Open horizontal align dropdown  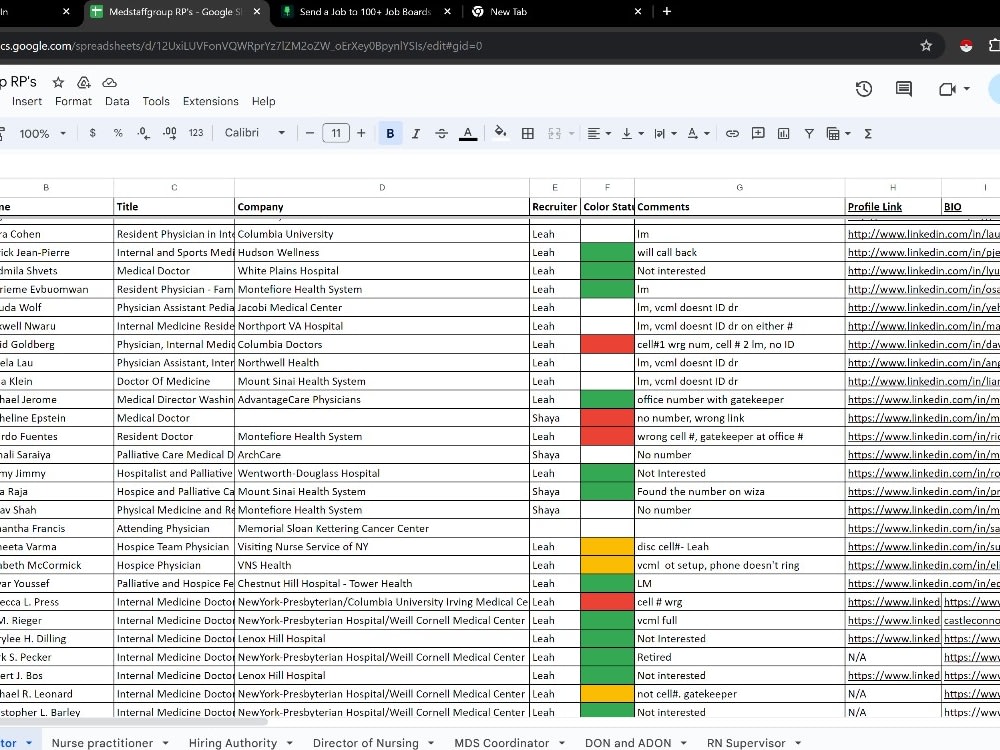(x=599, y=133)
